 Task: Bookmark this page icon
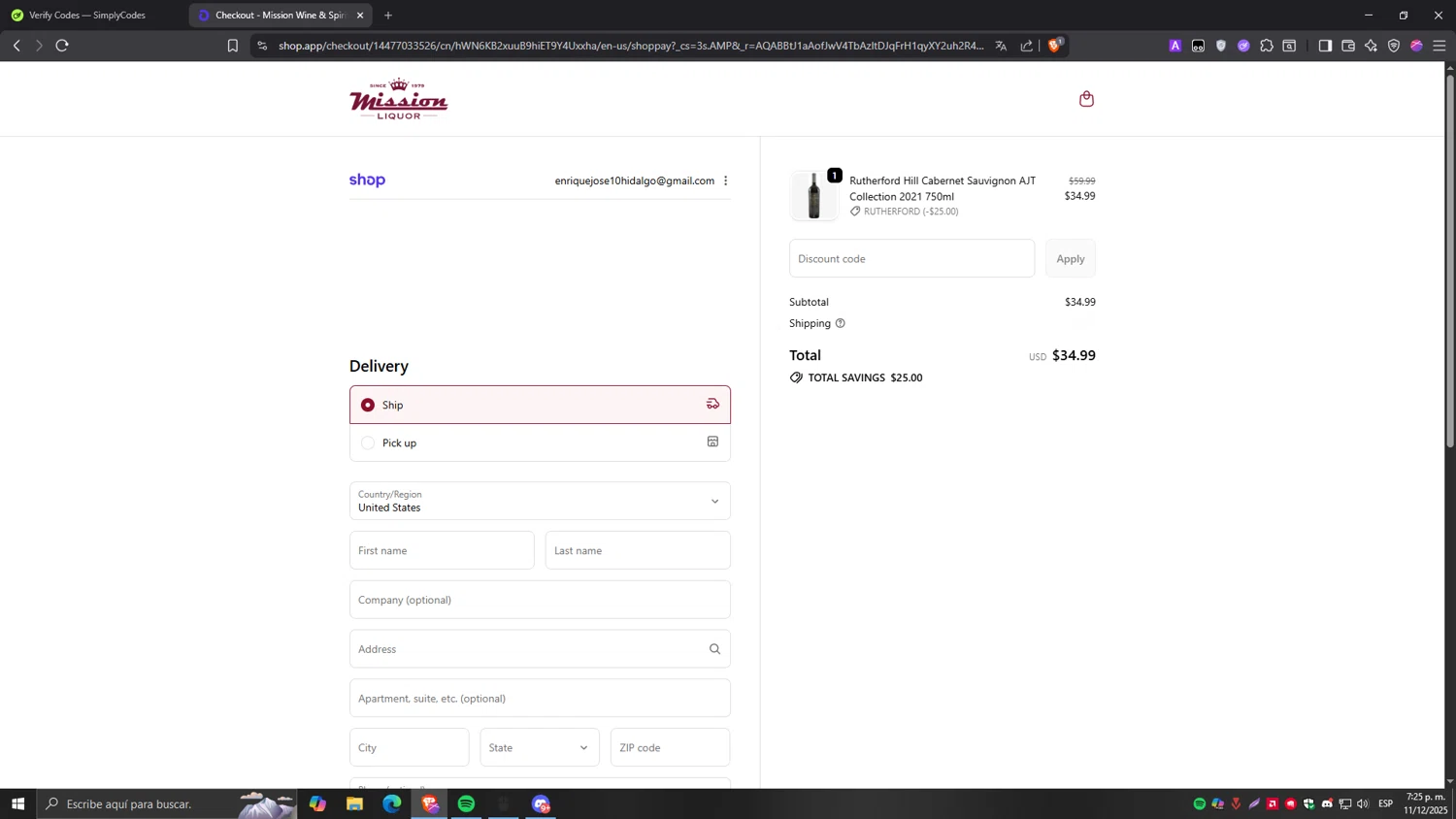click(232, 46)
